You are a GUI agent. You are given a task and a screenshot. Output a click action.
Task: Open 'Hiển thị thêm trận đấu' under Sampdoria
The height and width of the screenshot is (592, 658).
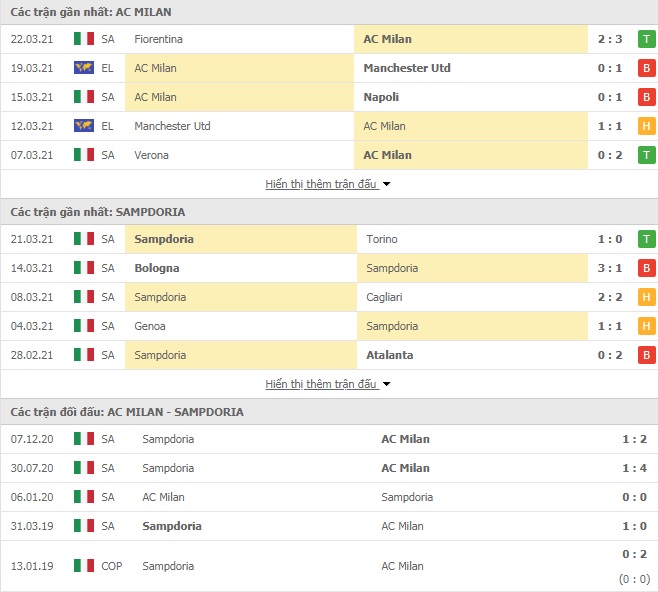pos(321,384)
